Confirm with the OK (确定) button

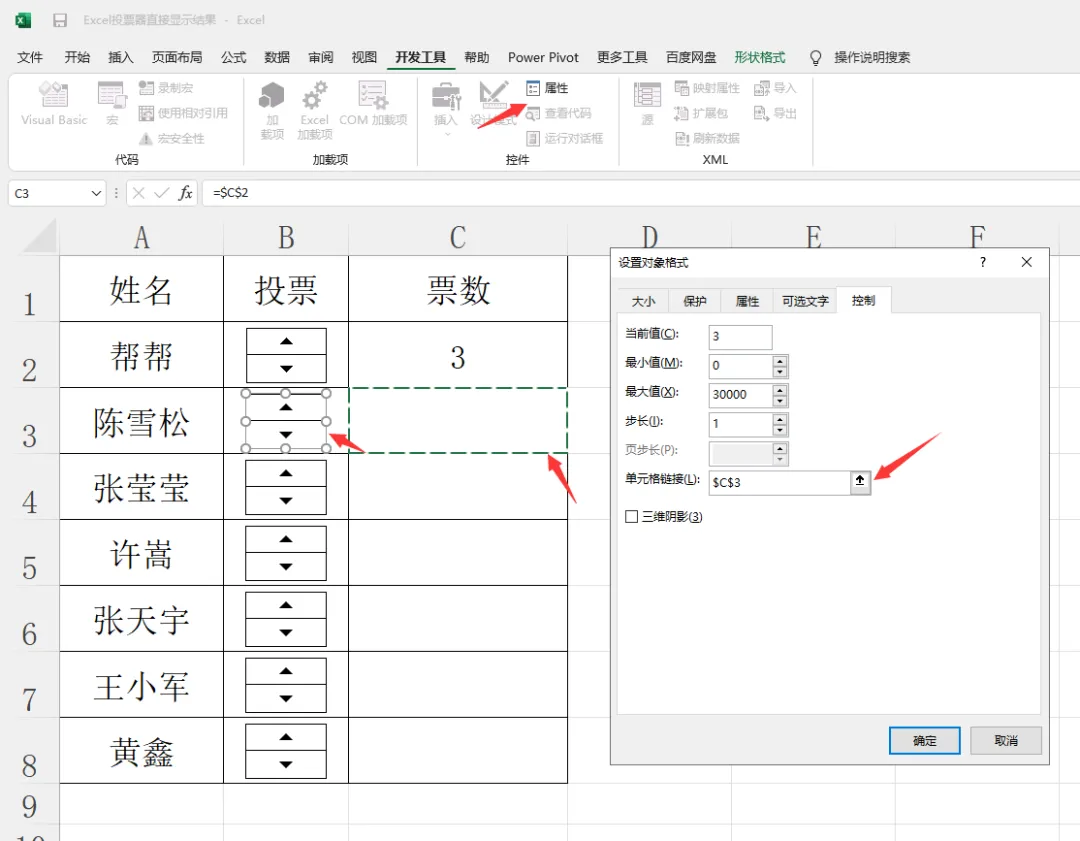click(x=924, y=740)
